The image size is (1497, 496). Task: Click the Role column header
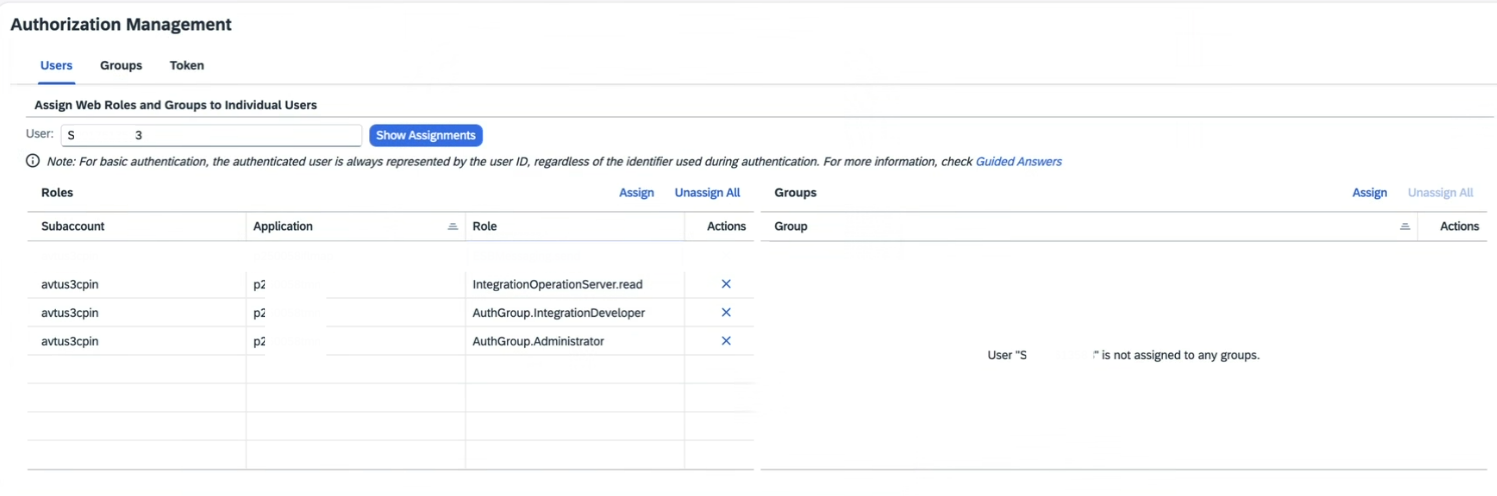coord(485,227)
